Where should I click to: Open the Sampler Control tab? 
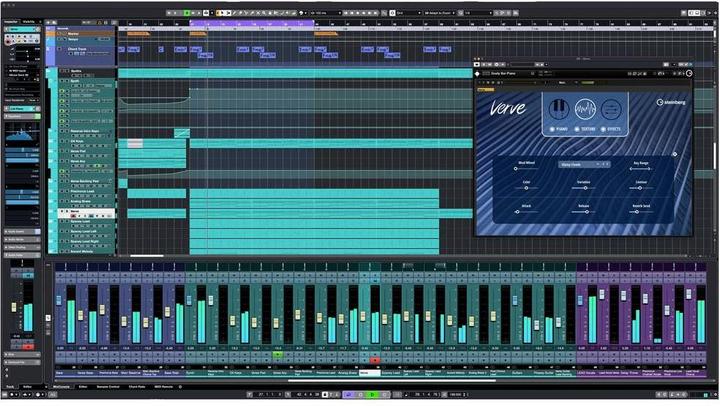(108, 387)
